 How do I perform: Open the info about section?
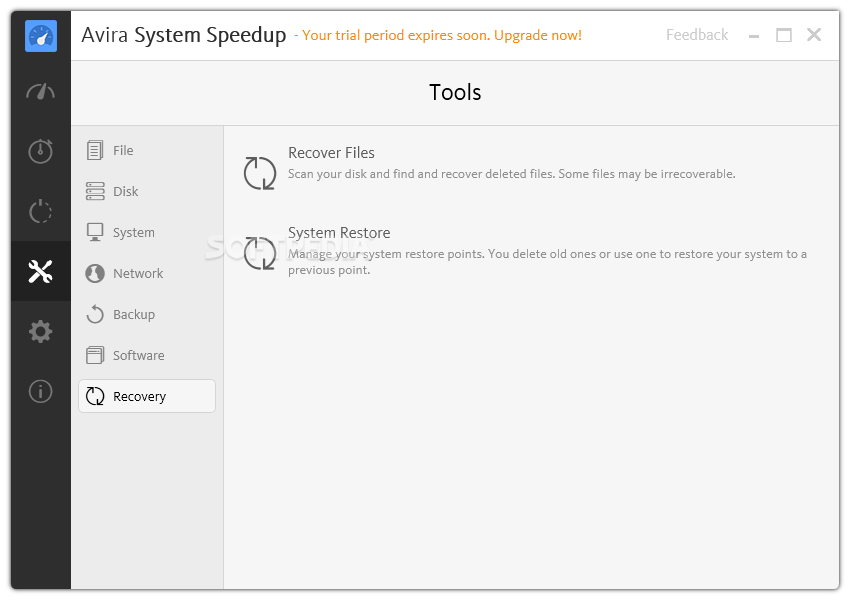click(41, 391)
